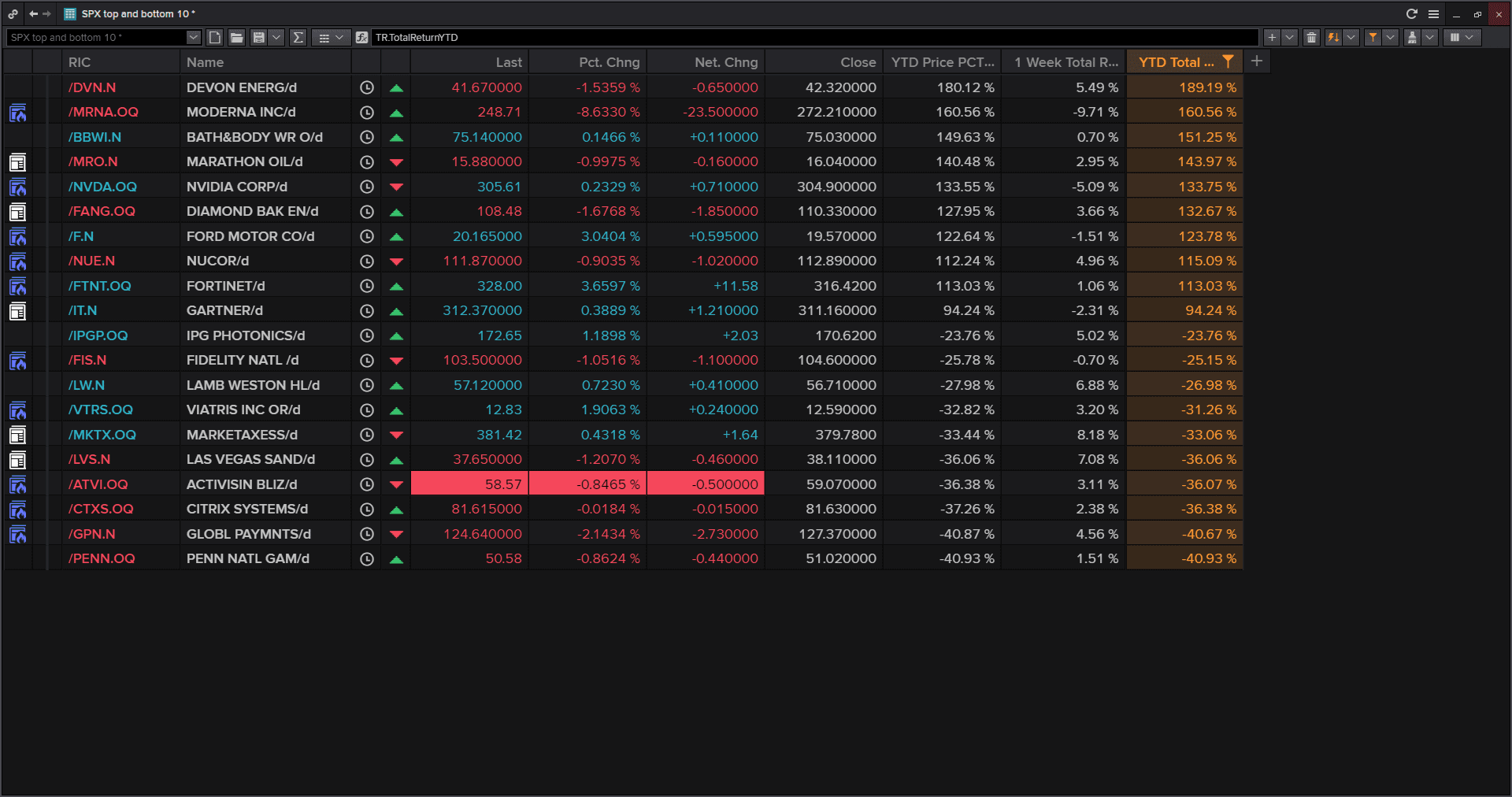Viewport: 1512px width, 797px height.
Task: Click the clock icon for PENN NATL GAM/d
Action: pyautogui.click(x=367, y=559)
